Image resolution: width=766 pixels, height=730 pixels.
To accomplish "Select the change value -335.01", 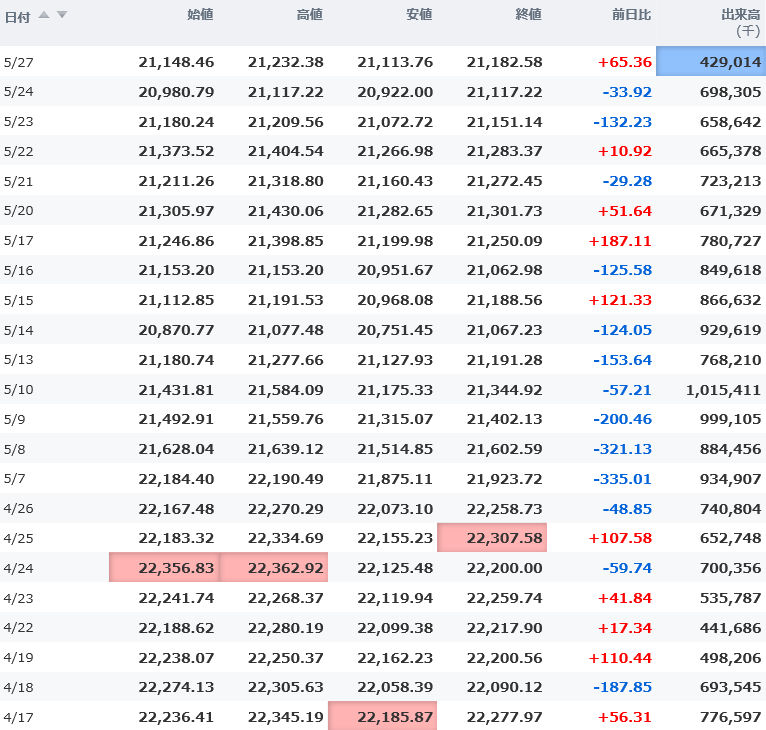I will 622,479.
